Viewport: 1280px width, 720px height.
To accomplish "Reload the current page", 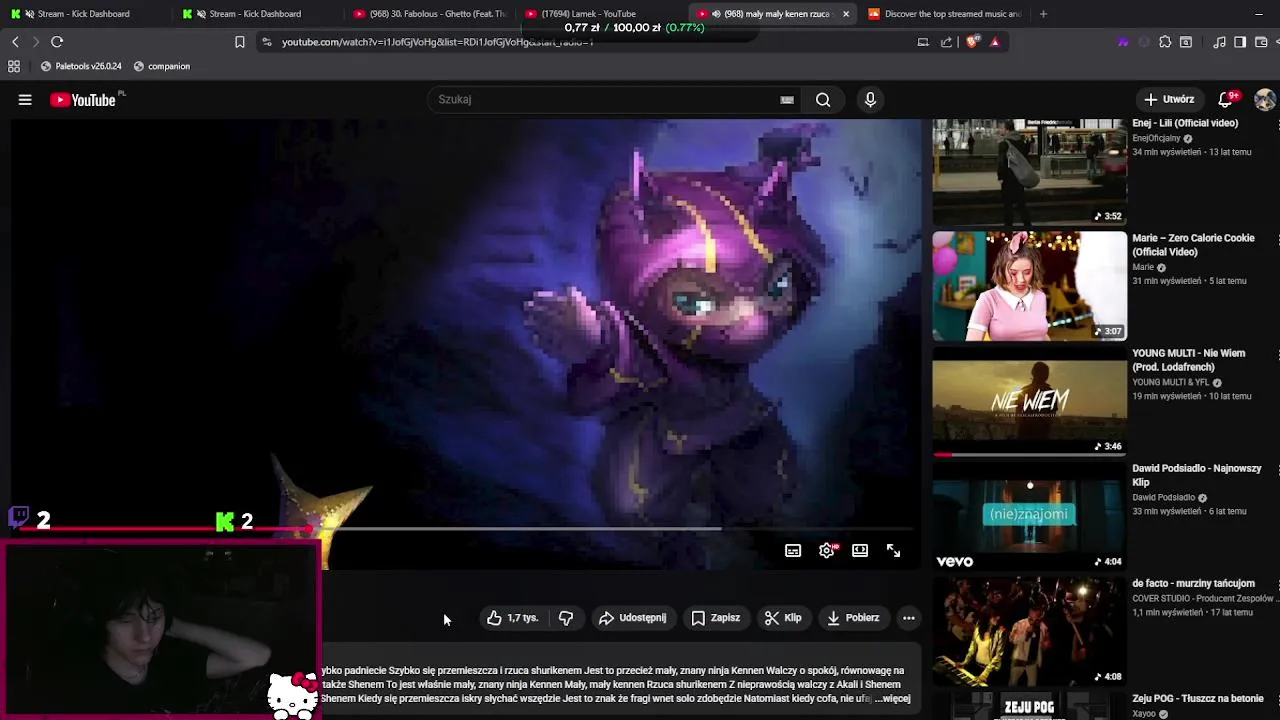I will click(57, 42).
